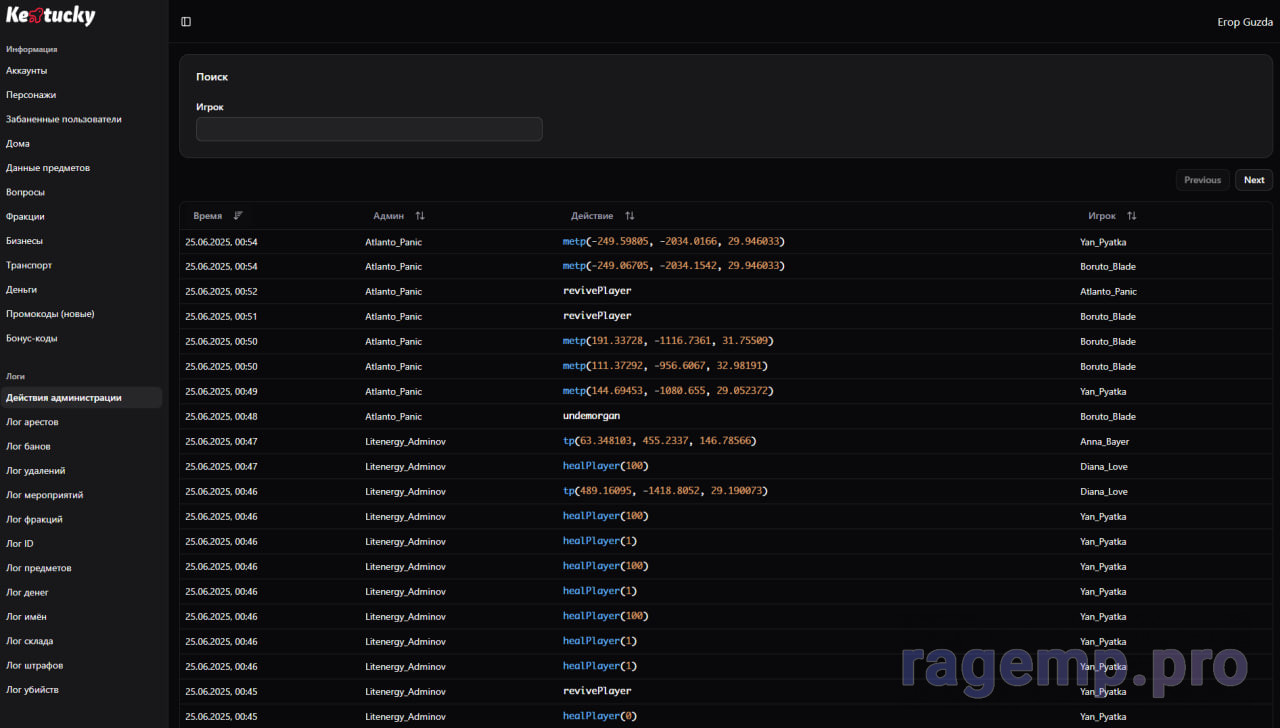1280x728 pixels.
Task: Click Админ column header
Action: coord(389,216)
